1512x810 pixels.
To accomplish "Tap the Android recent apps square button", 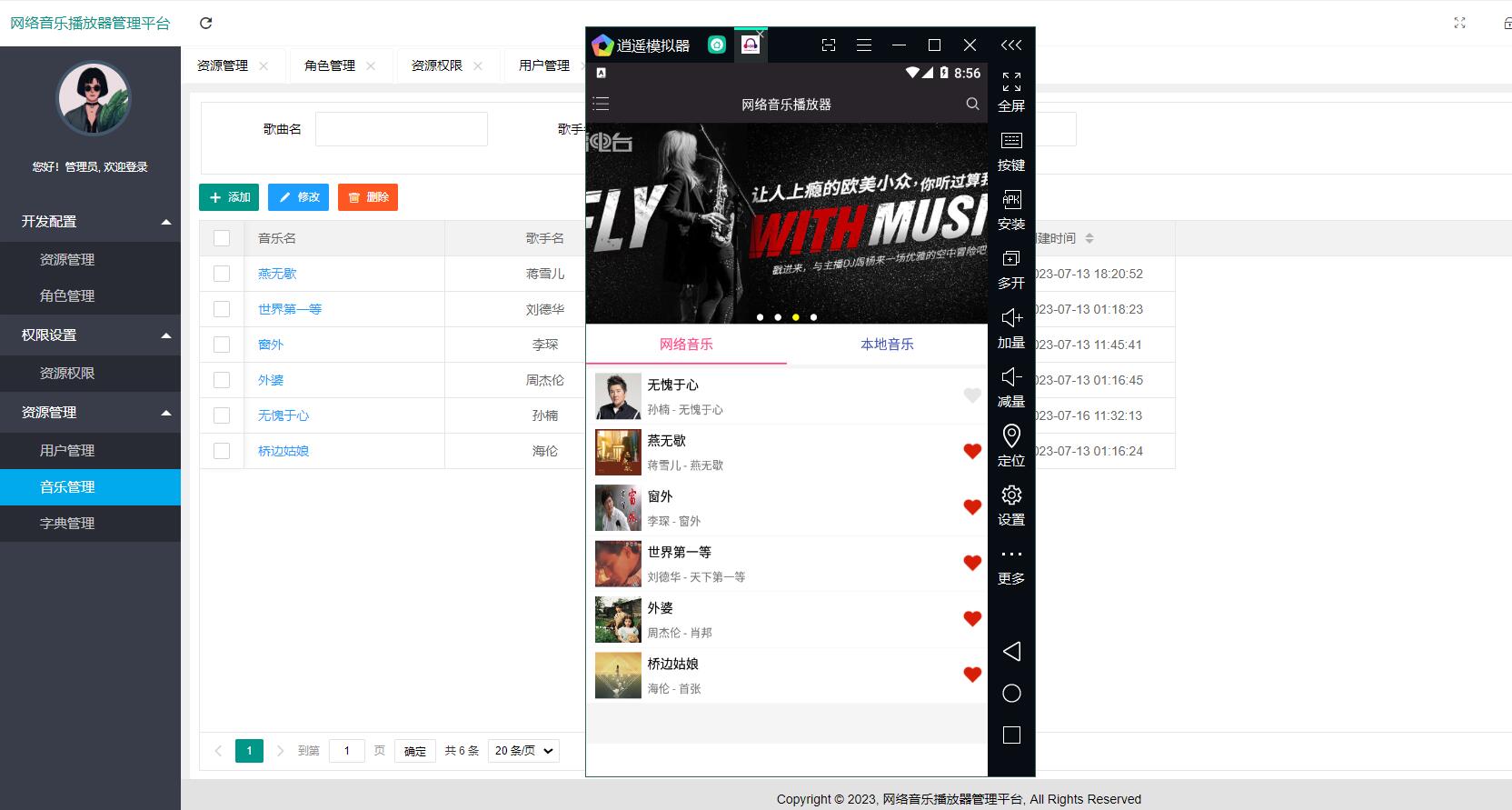I will click(1011, 735).
